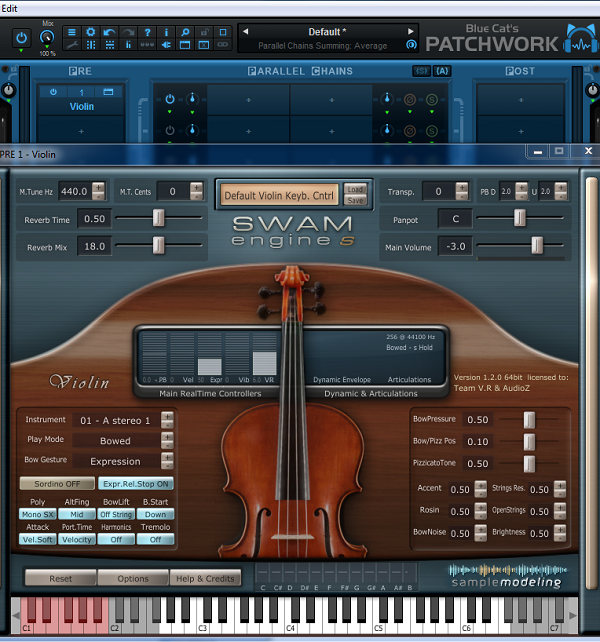This screenshot has width=600, height=642.
Task: Click the B.Start Down selector
Action: coord(156,514)
